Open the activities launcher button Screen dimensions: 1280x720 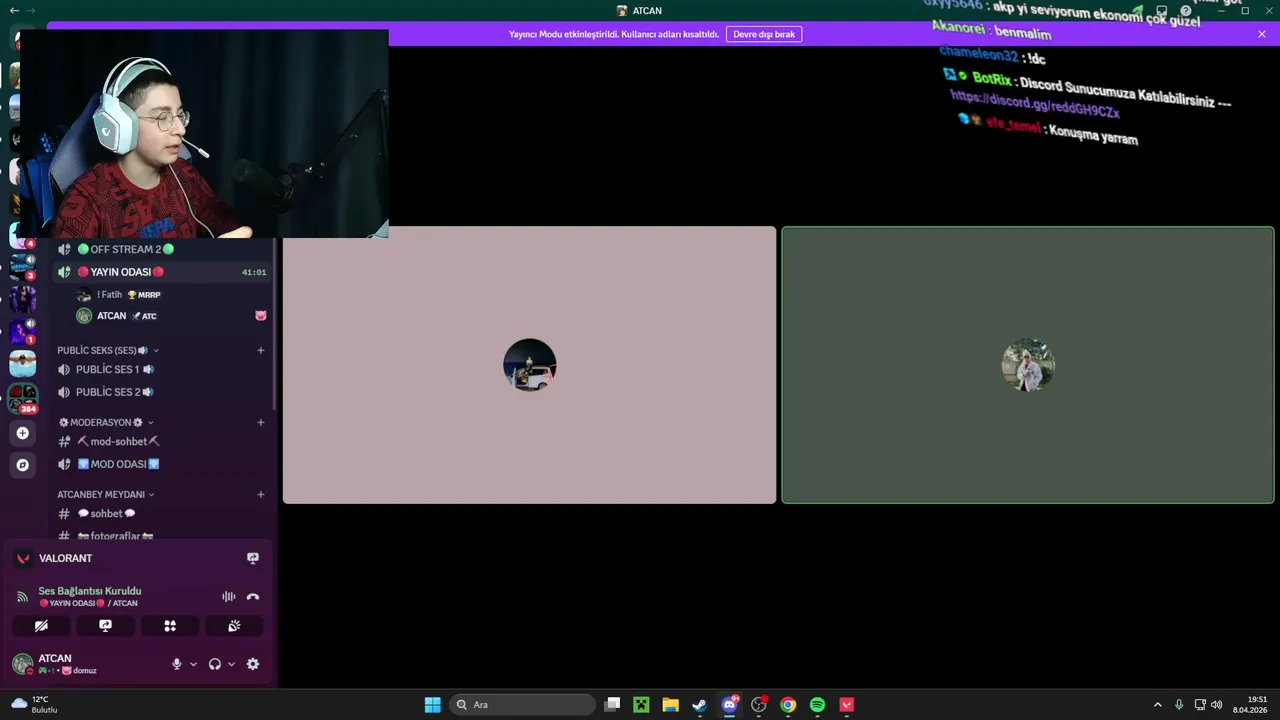[x=170, y=626]
